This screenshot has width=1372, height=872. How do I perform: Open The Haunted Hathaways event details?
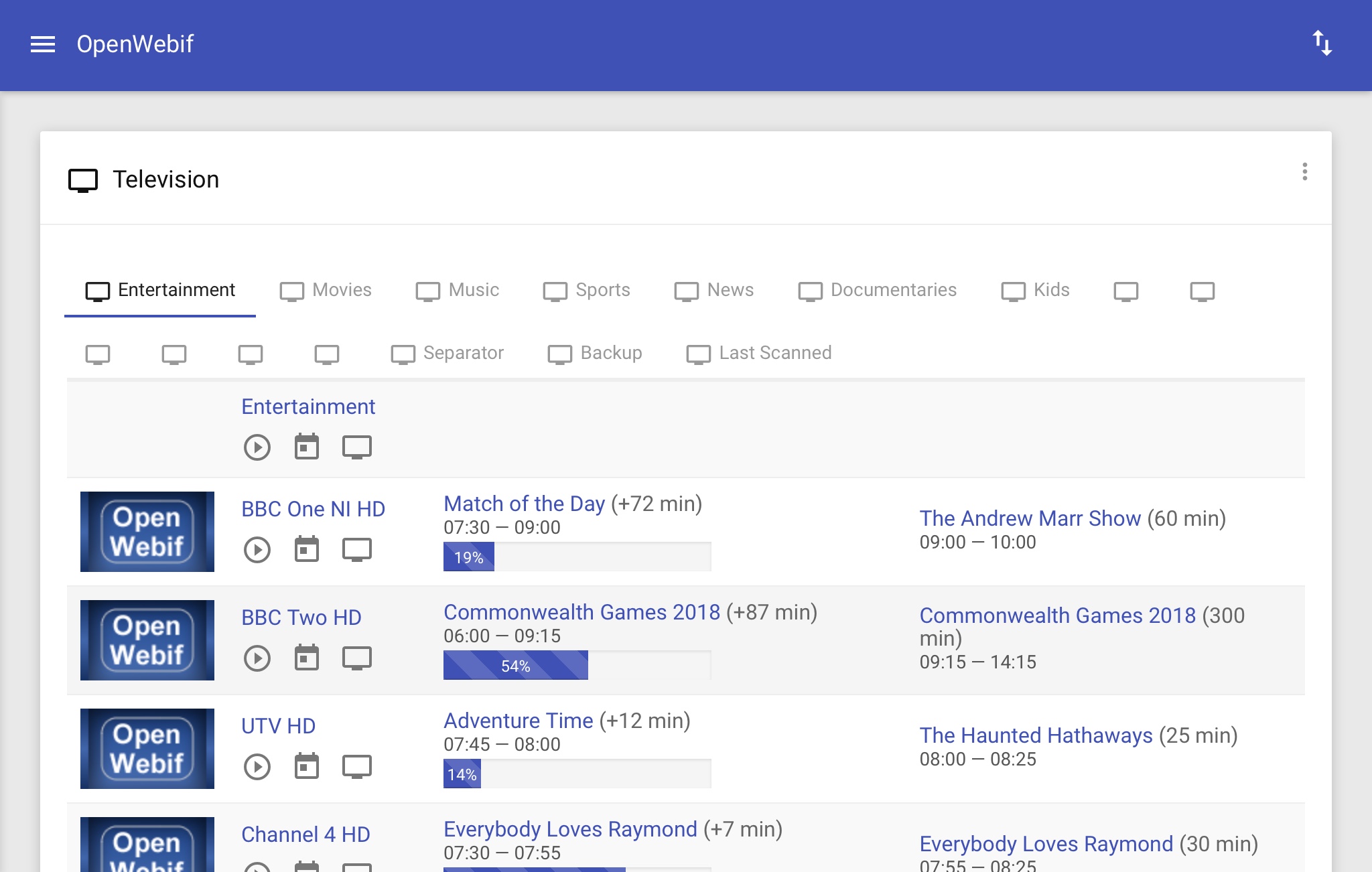coord(1036,735)
